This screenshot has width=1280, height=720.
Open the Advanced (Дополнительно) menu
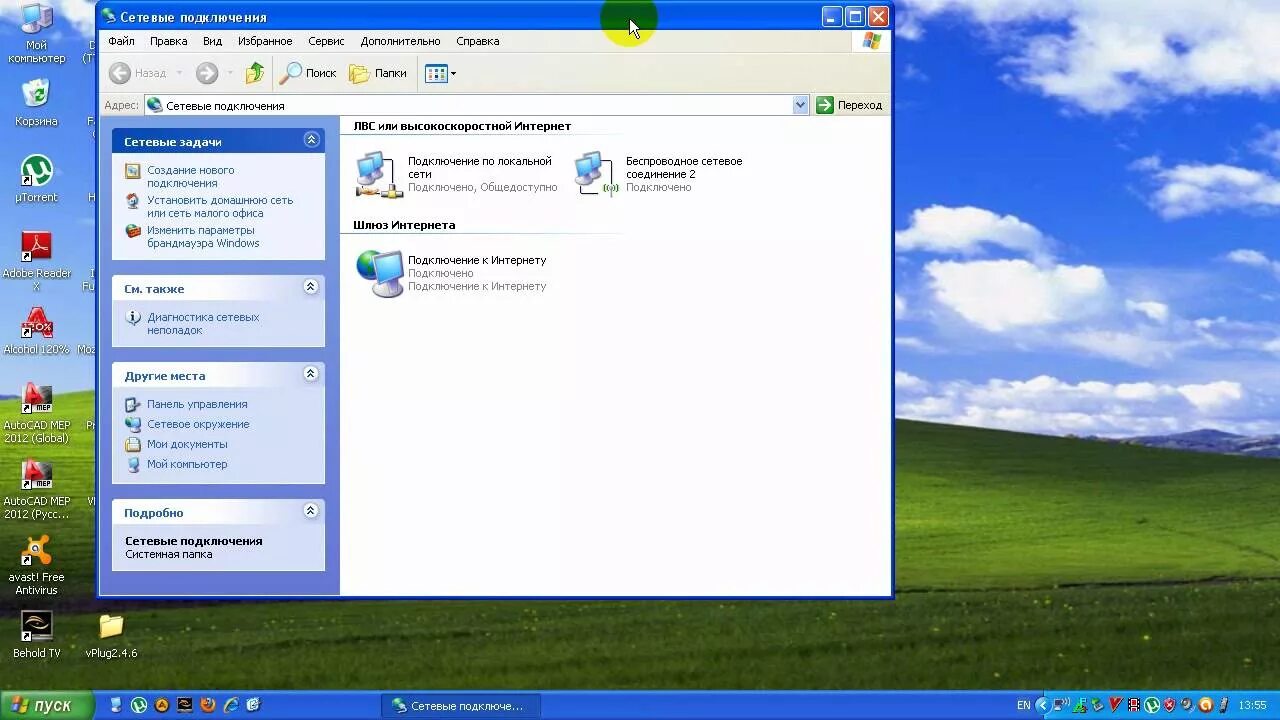pos(401,41)
